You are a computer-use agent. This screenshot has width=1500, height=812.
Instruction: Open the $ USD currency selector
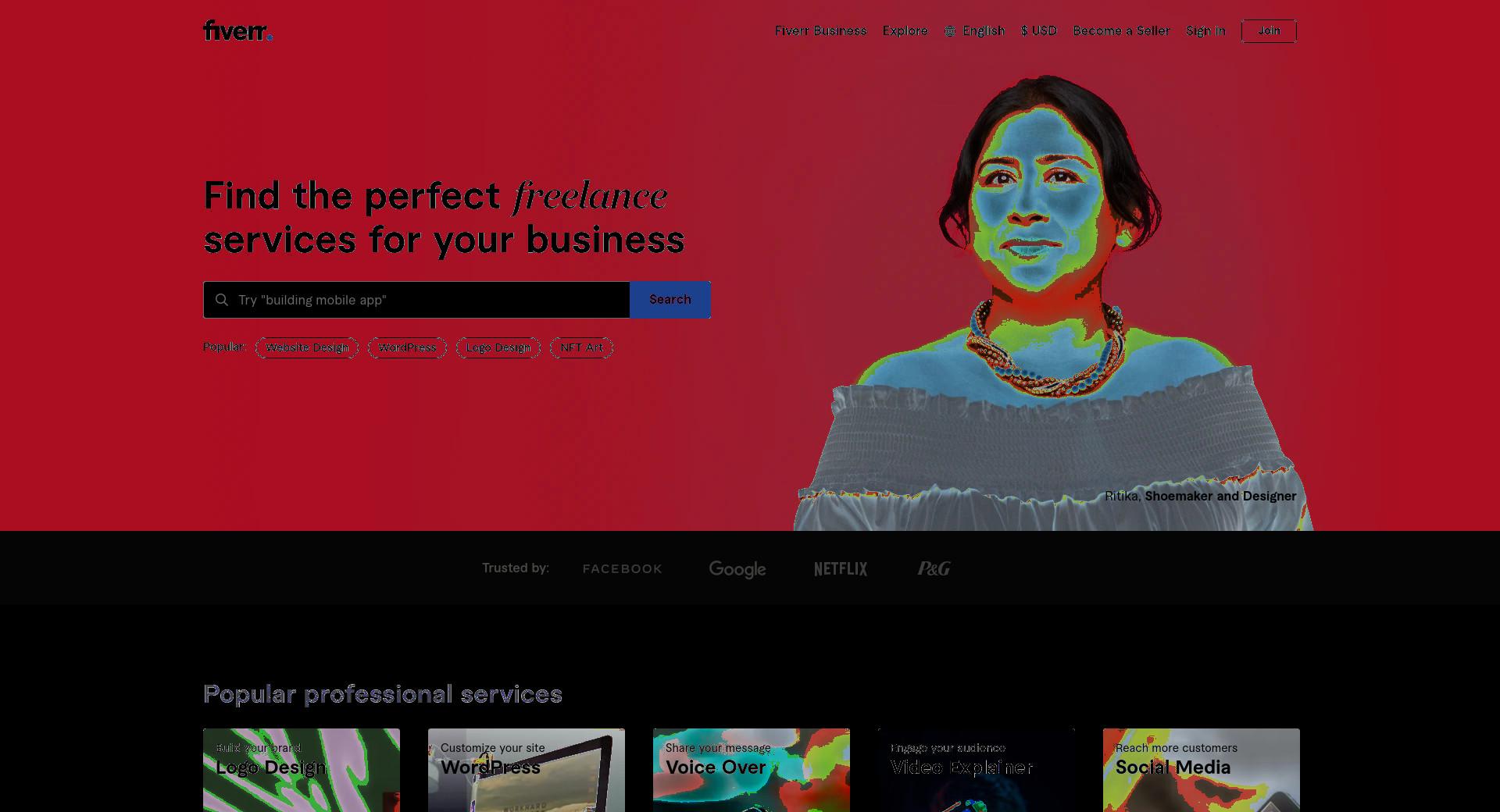click(1039, 31)
